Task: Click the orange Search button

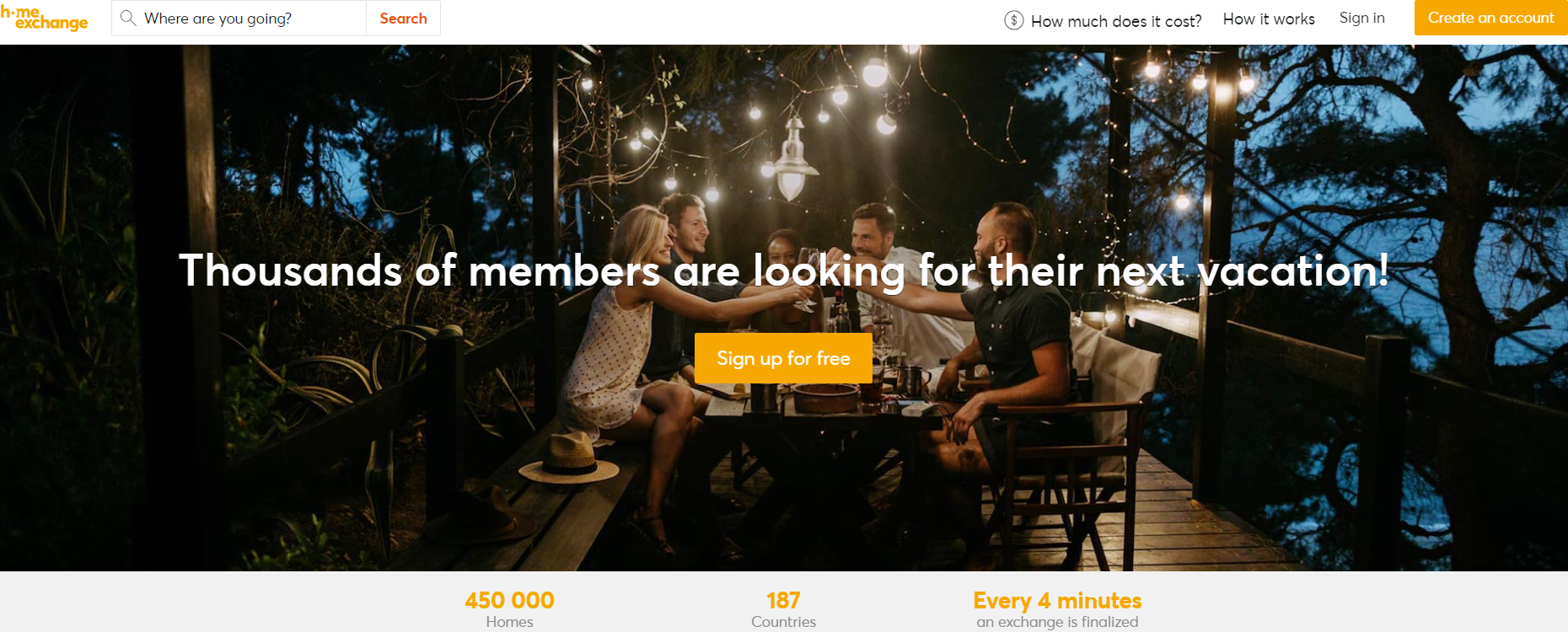Action: (403, 18)
